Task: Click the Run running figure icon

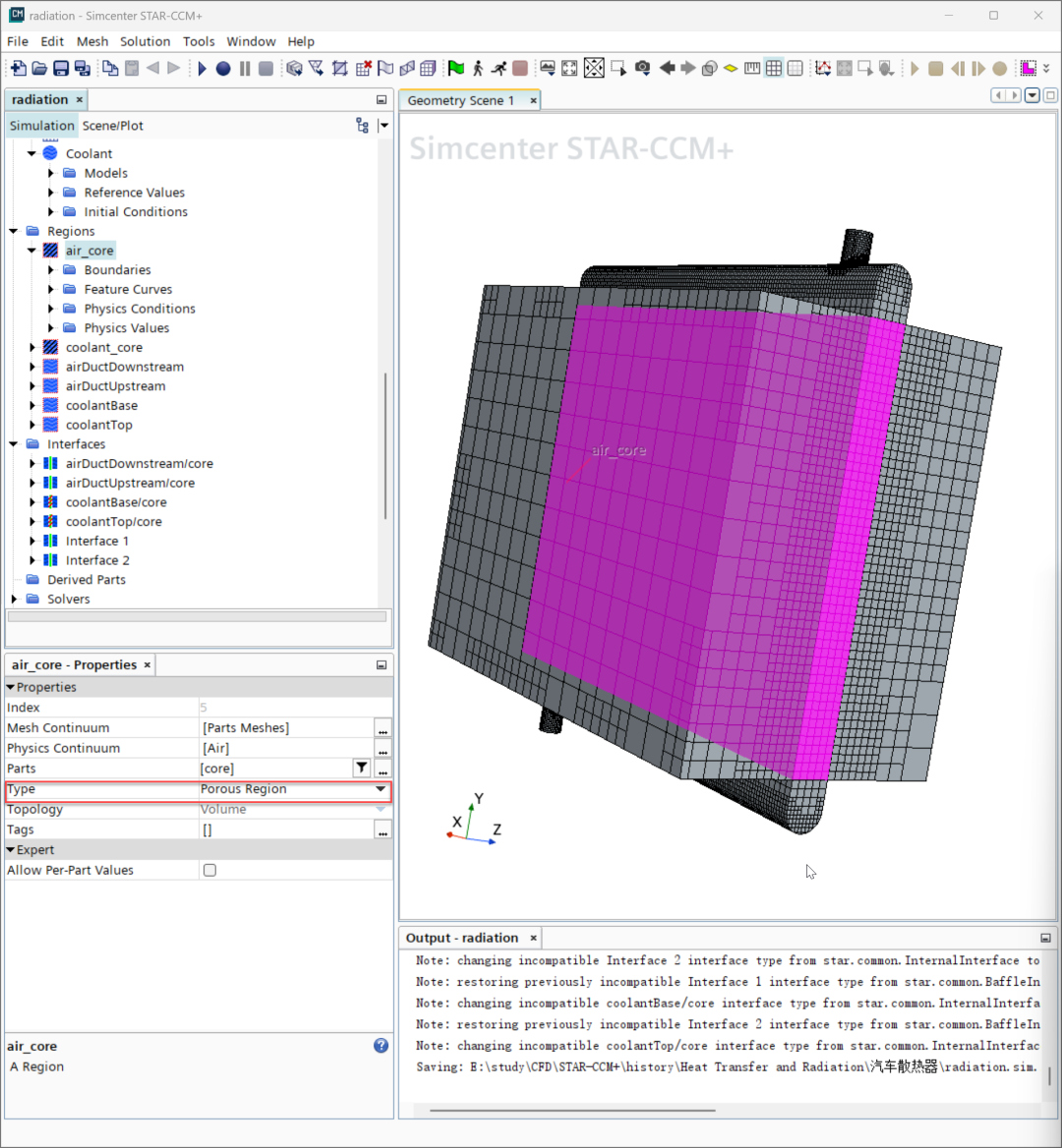Action: (x=499, y=69)
